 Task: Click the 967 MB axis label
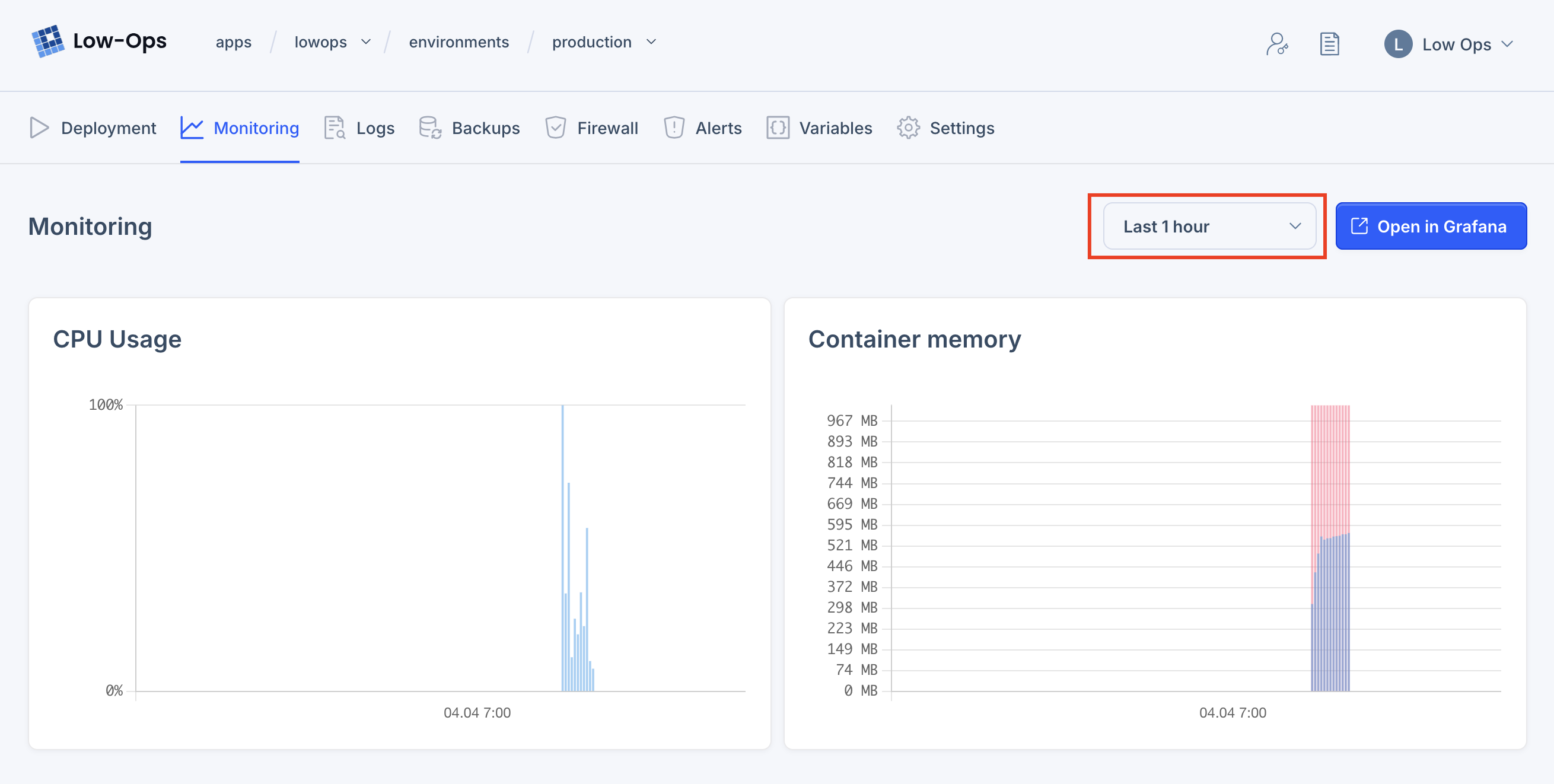click(x=852, y=420)
